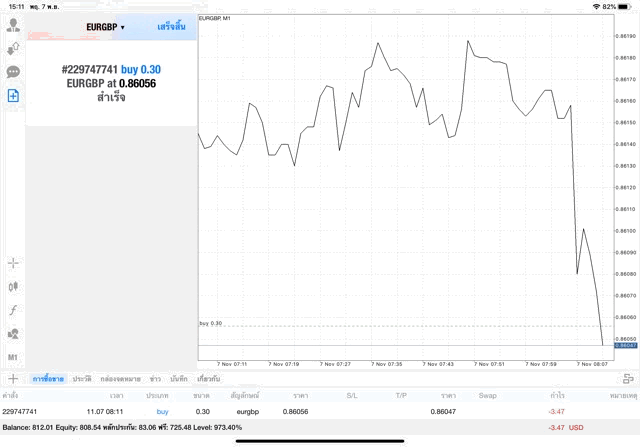Open the trade arrows icon in sidebar
The image size is (640, 447).
click(13, 49)
